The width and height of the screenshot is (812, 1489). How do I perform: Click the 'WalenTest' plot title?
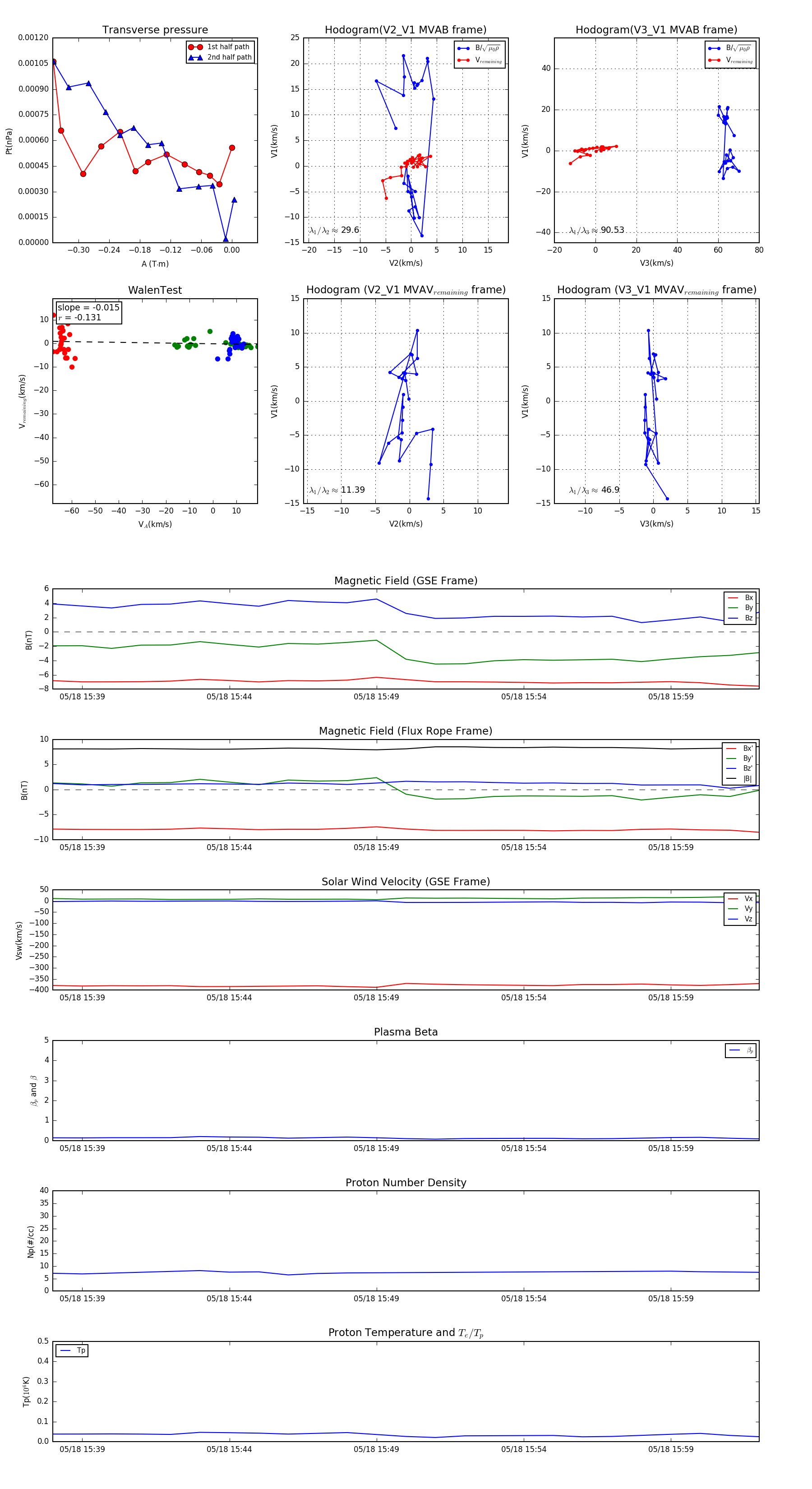(x=155, y=290)
